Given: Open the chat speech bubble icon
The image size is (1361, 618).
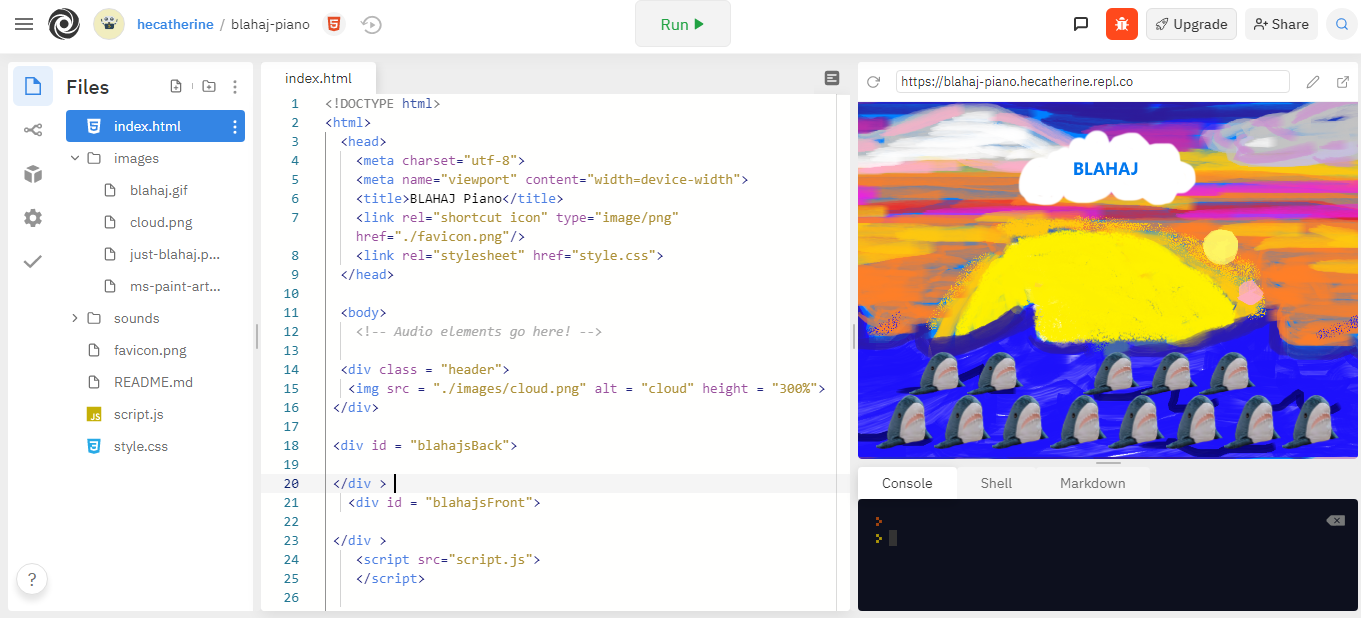Looking at the screenshot, I should 1081,24.
